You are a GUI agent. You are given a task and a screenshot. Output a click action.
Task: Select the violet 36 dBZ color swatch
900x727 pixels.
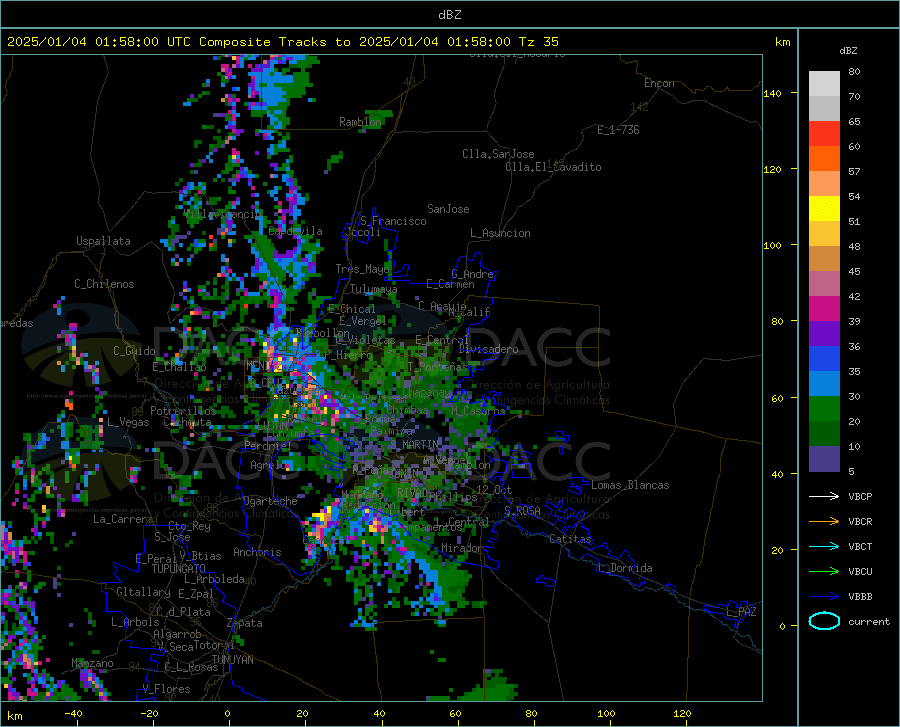(824, 334)
